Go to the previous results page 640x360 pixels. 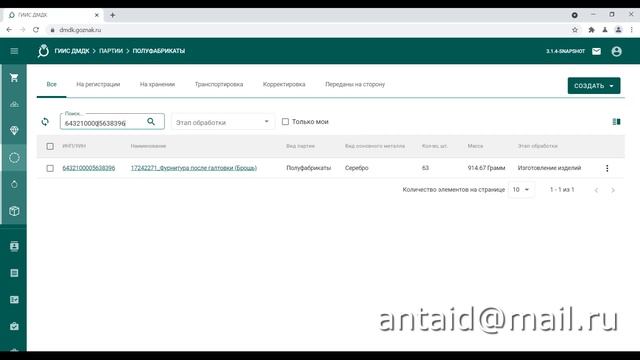(x=596, y=190)
